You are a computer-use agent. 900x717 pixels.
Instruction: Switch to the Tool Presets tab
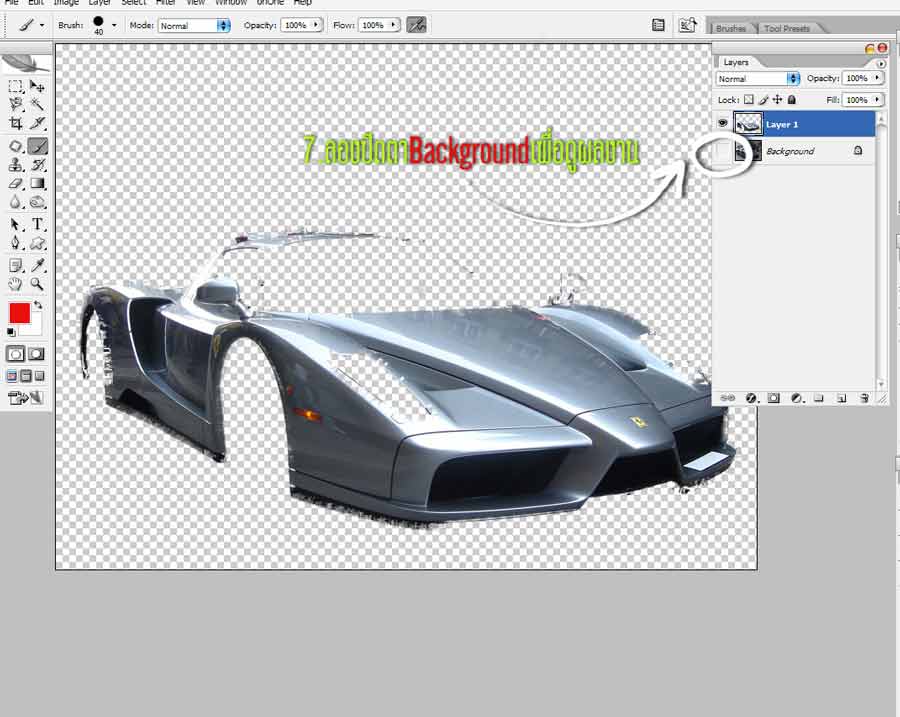(x=786, y=28)
